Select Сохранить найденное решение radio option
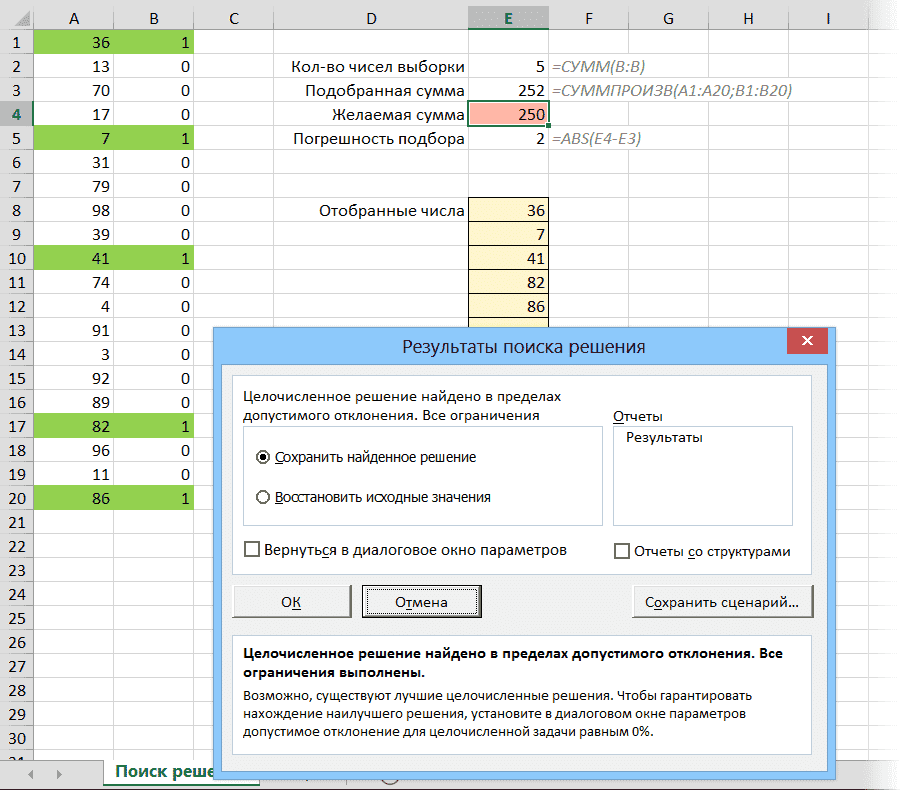Screen dimensions: 901x790 click(x=264, y=457)
